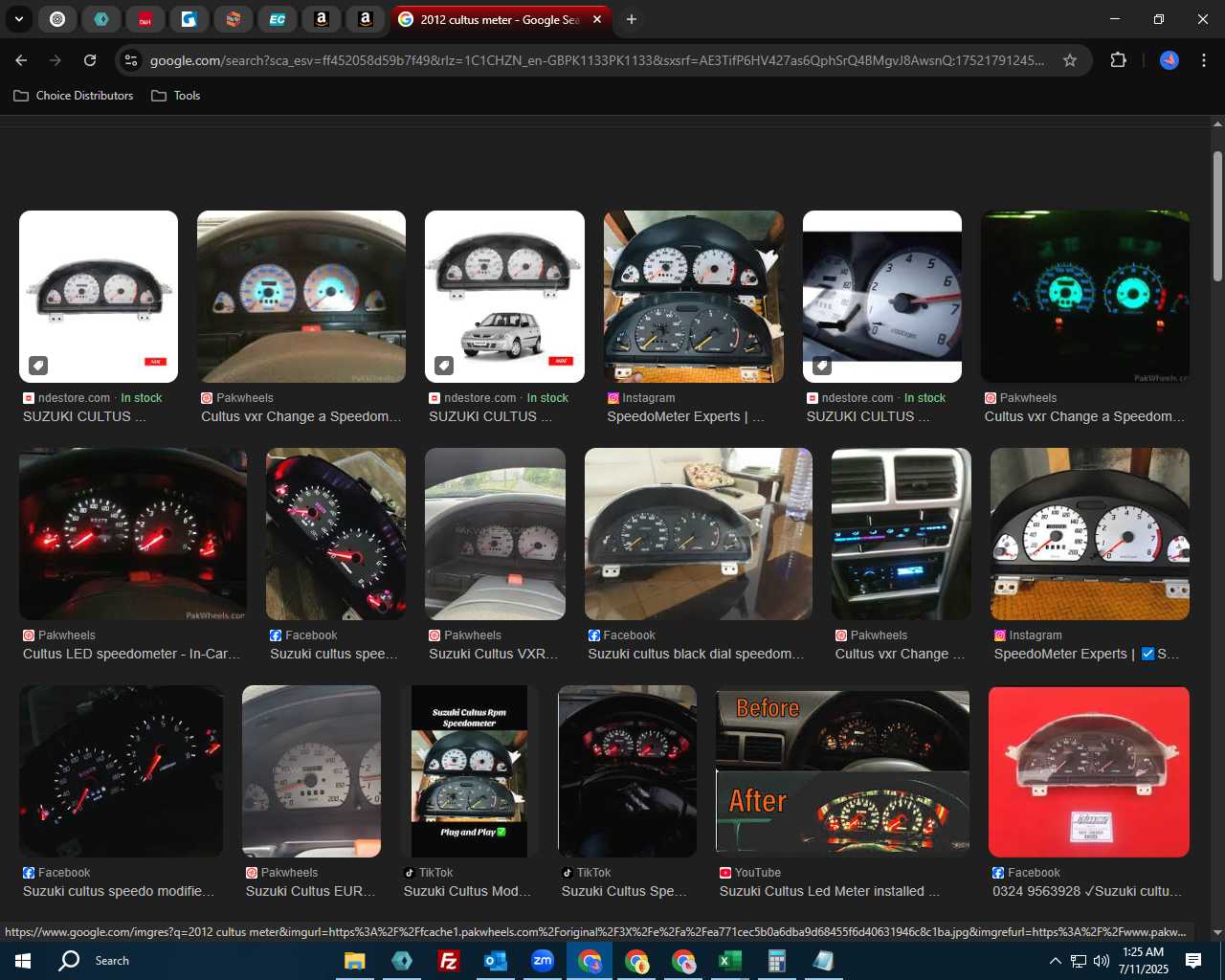Switch to the EC pinned tab
1225x980 pixels.
(x=278, y=19)
